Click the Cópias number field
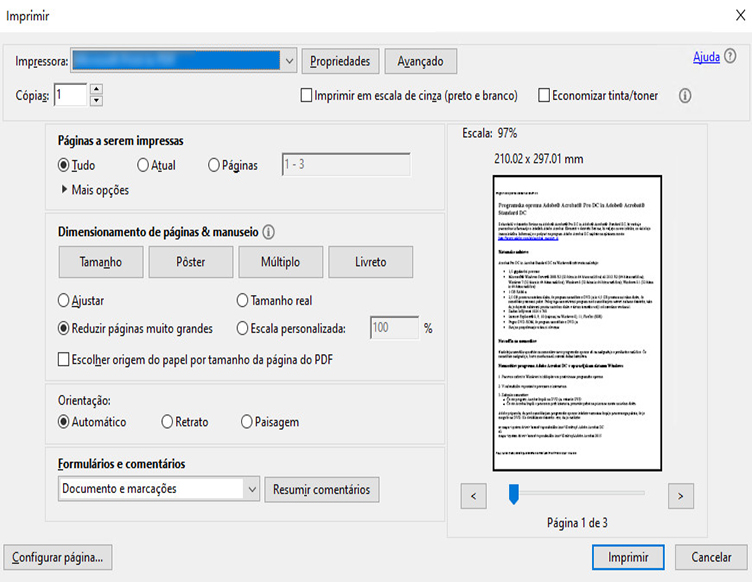Screen dimensions: 752x582 pyautogui.click(x=70, y=94)
